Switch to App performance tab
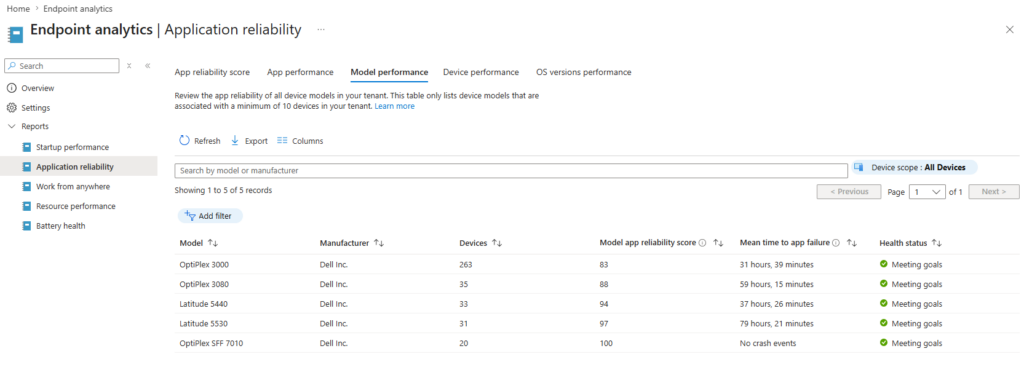The height and width of the screenshot is (370, 1024). pos(300,72)
